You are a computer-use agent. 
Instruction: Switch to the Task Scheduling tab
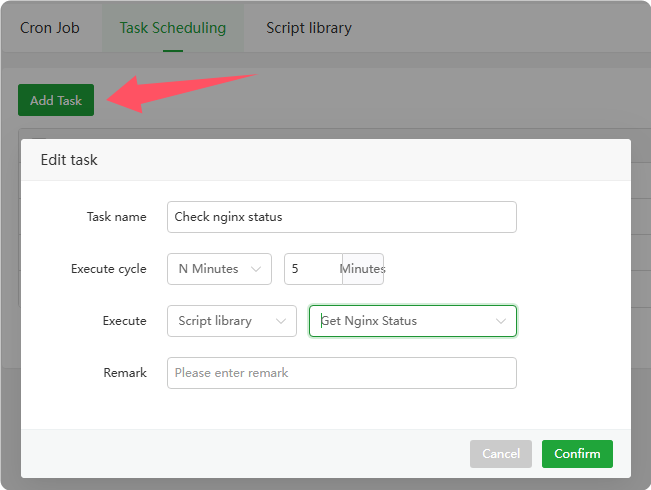pos(173,28)
